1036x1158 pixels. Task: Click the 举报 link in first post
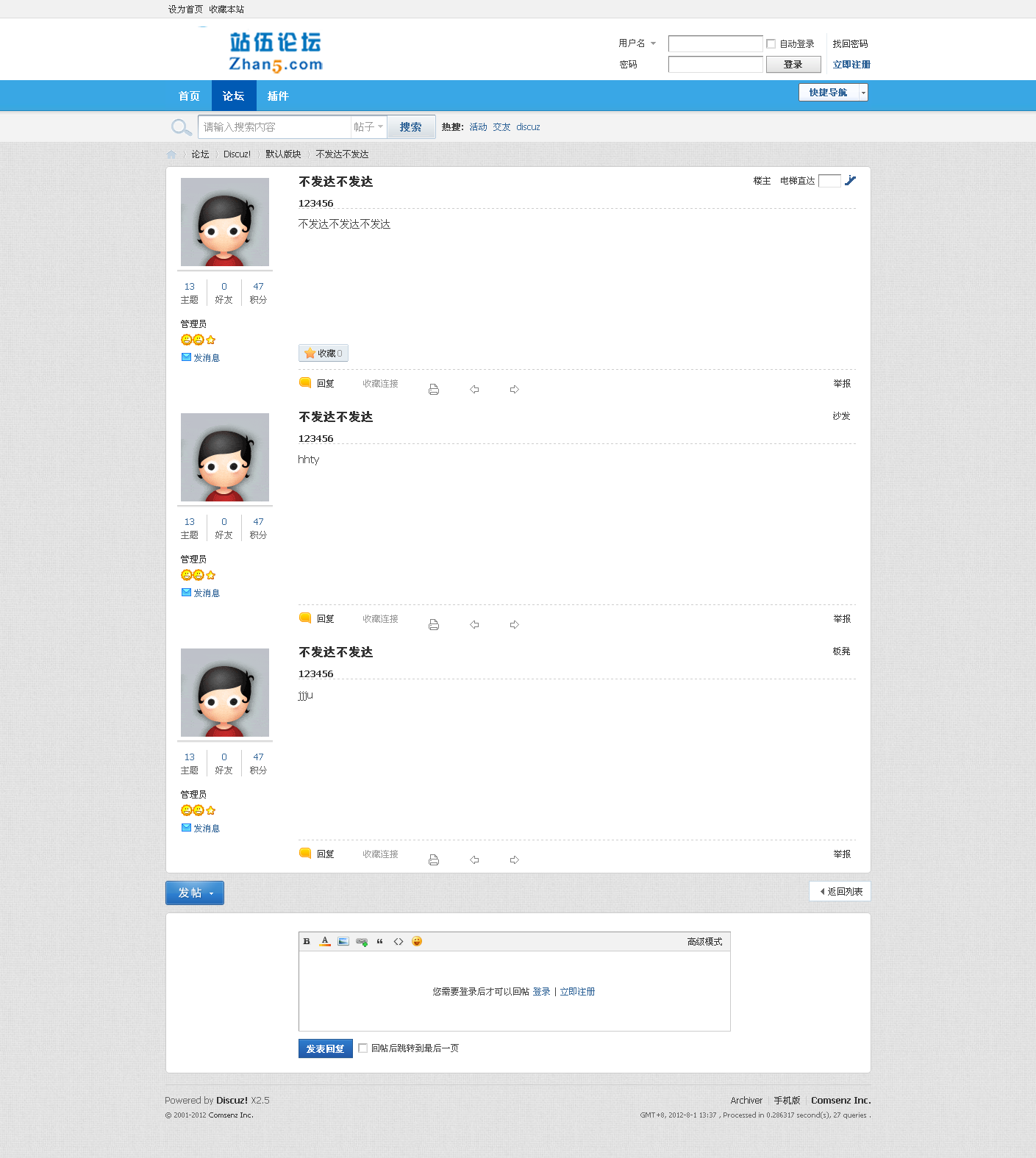click(842, 383)
